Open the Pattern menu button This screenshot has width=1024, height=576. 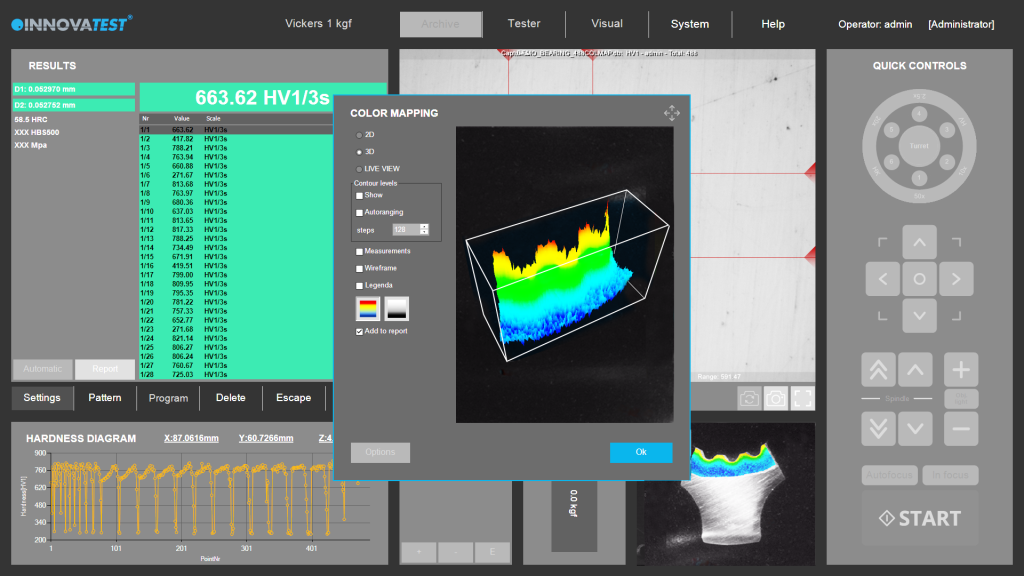[104, 398]
